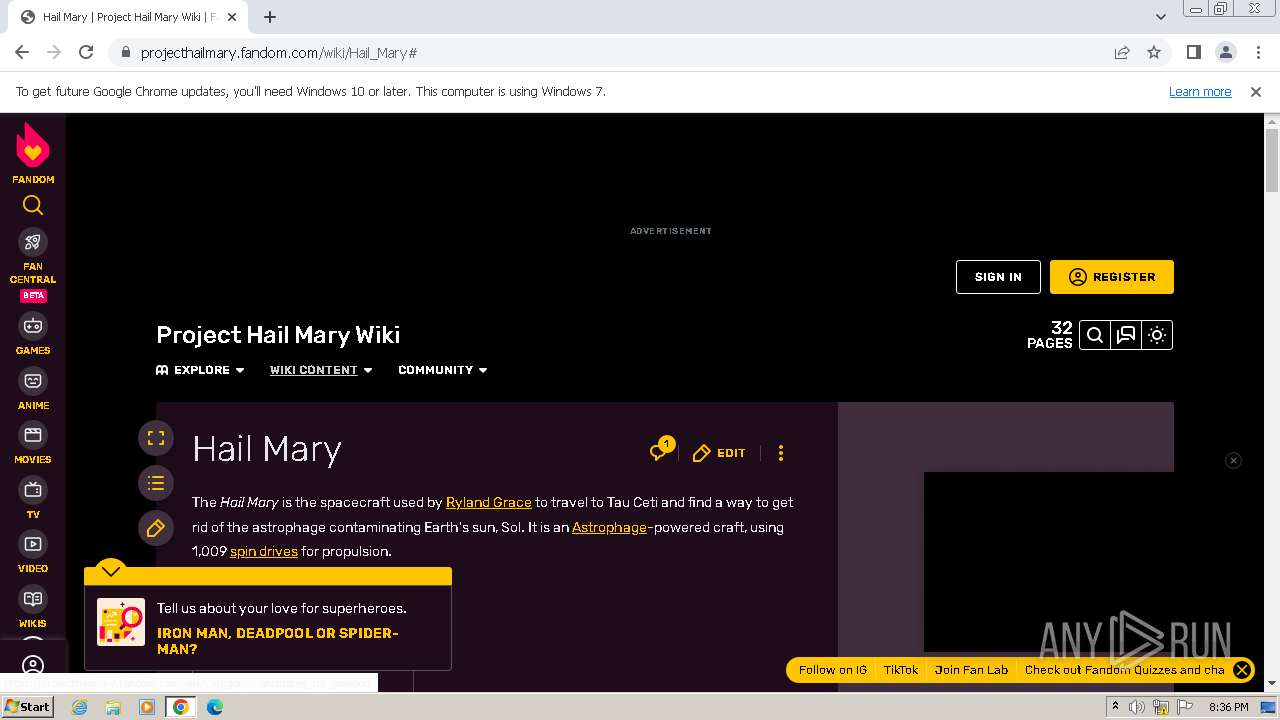1280x720 pixels.
Task: Open Chrome three-dot menu
Action: coord(1257,53)
